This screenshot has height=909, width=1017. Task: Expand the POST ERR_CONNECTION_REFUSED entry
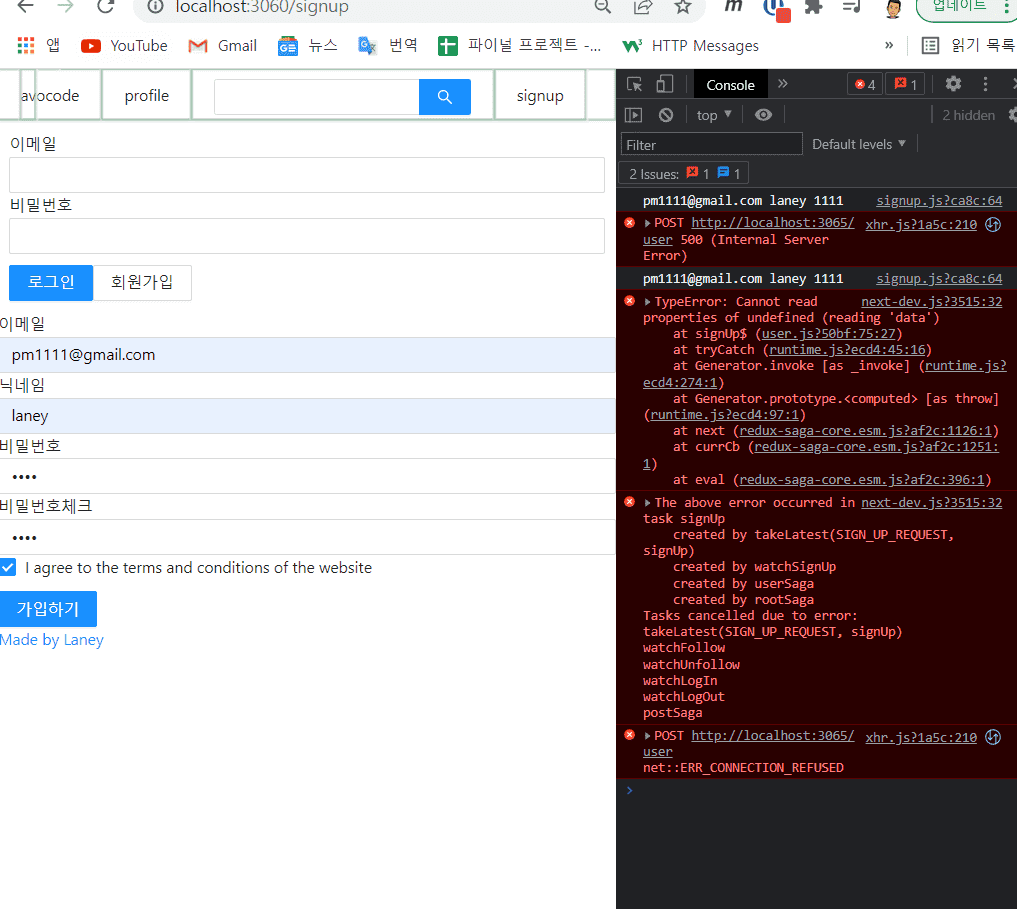[x=647, y=736]
